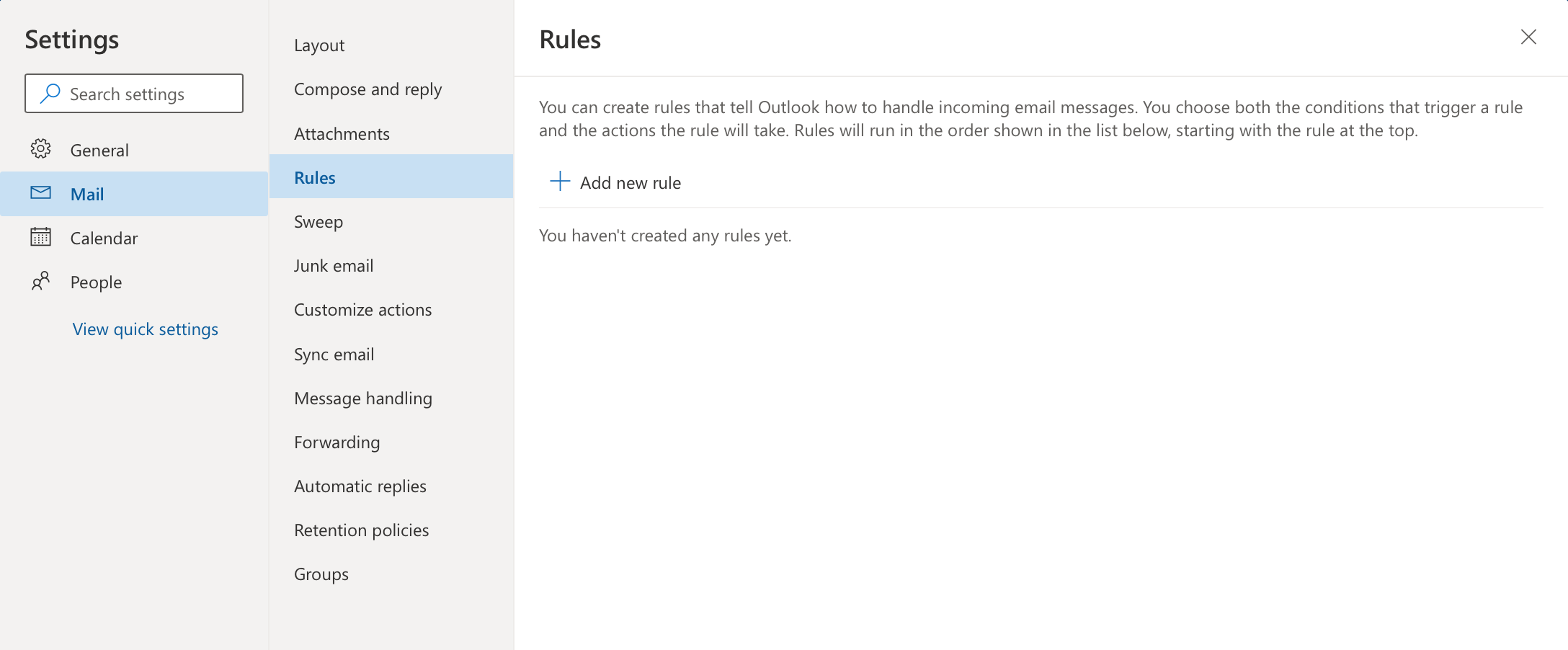Click the General gear icon
The image size is (1568, 650).
[40, 149]
